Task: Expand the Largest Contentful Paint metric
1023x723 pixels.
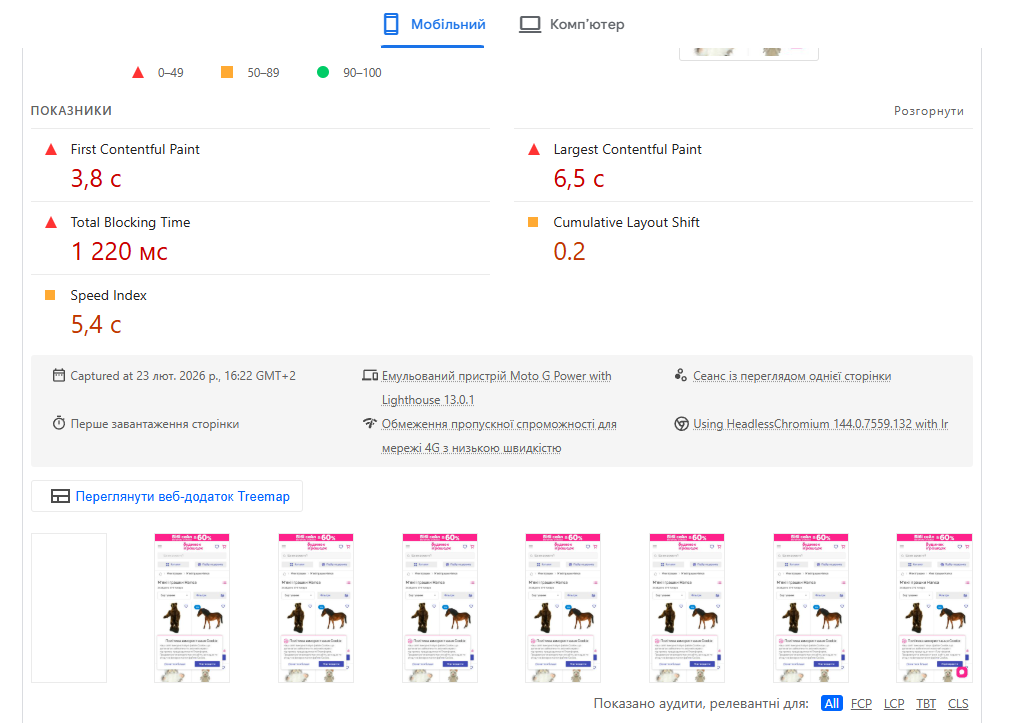Action: coord(627,149)
